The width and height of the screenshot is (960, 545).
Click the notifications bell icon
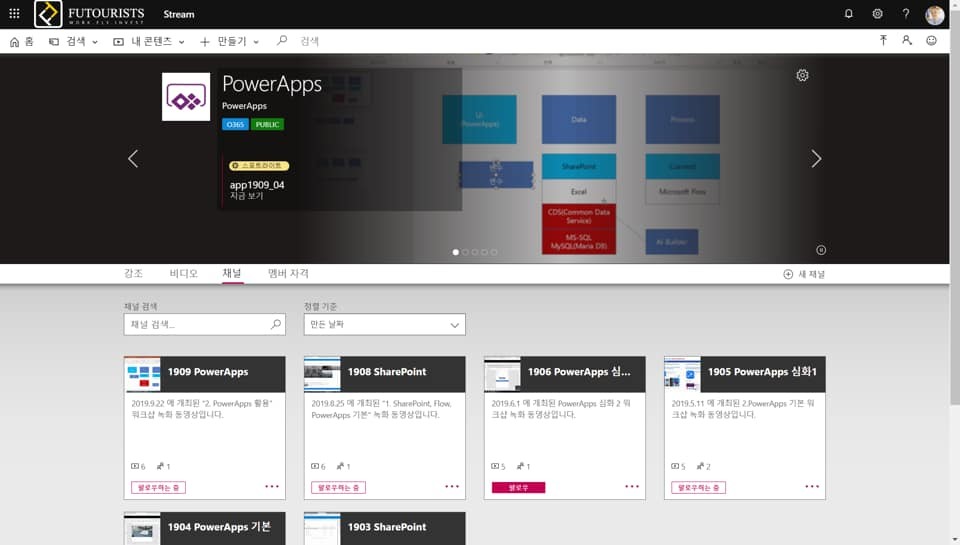point(849,14)
